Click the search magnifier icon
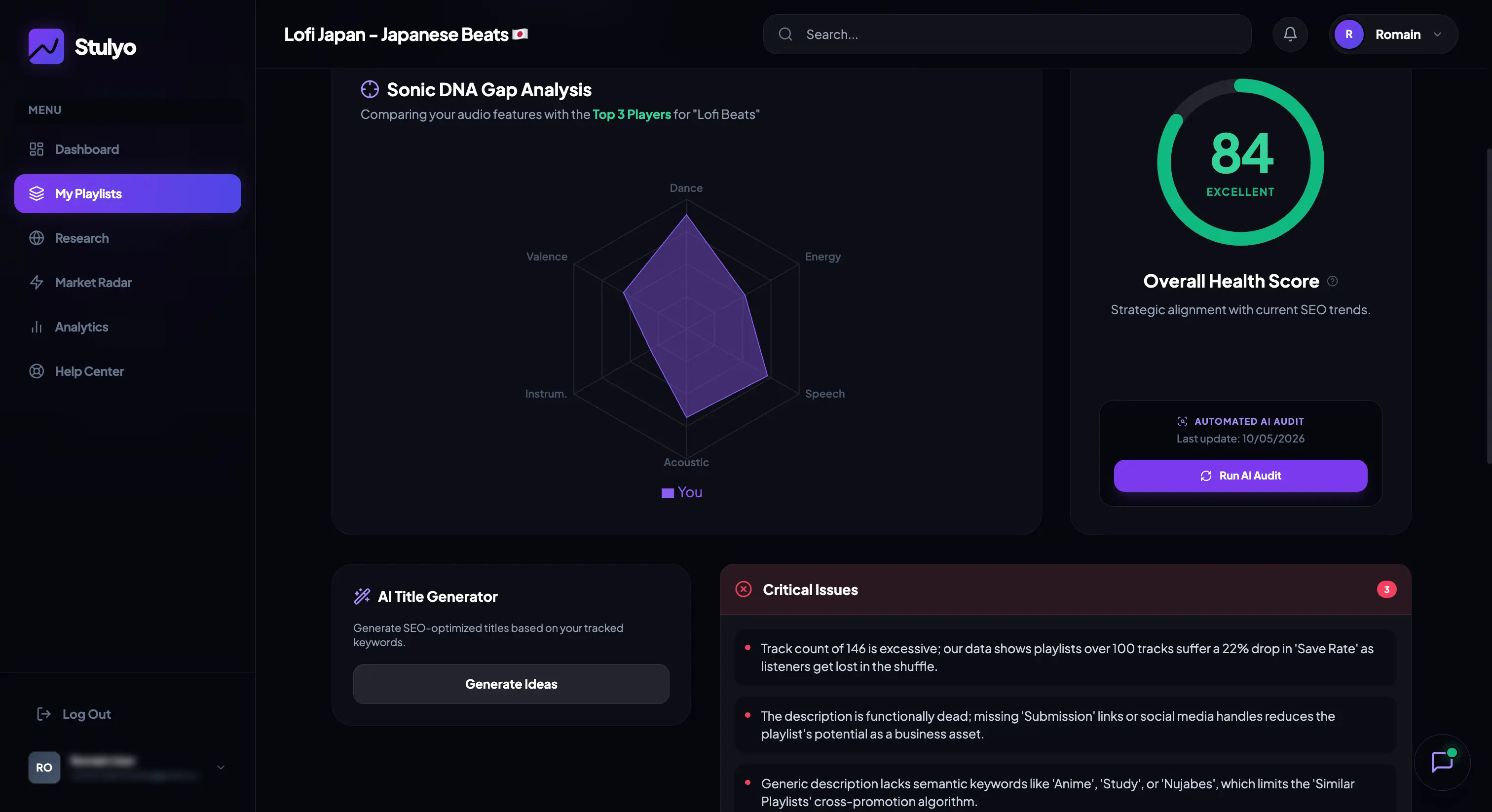The width and height of the screenshot is (1492, 812). [x=785, y=34]
